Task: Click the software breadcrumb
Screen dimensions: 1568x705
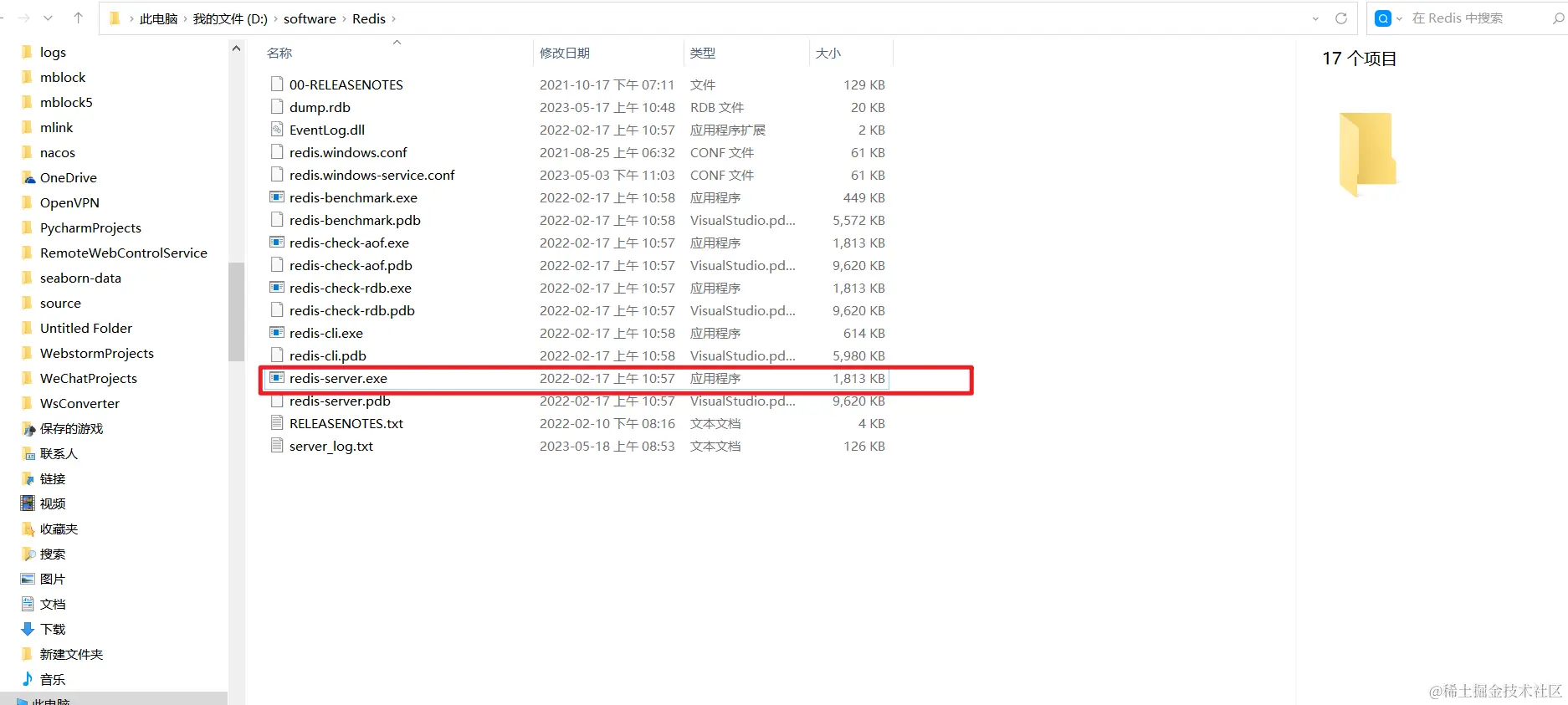Action: (310, 18)
